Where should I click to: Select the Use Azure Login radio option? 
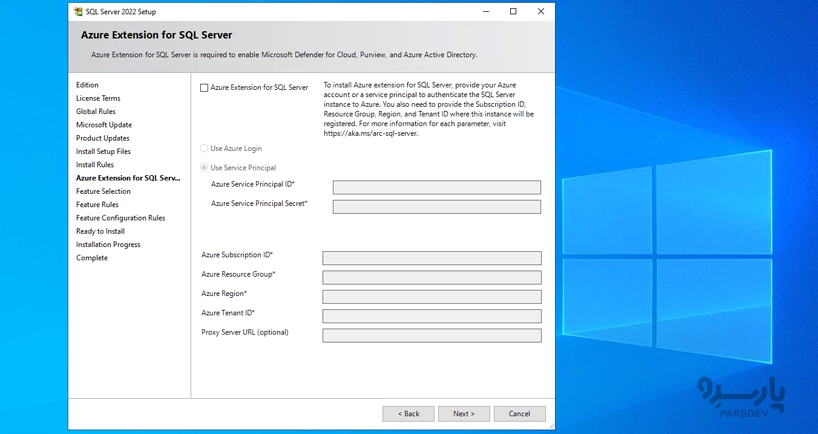point(205,148)
